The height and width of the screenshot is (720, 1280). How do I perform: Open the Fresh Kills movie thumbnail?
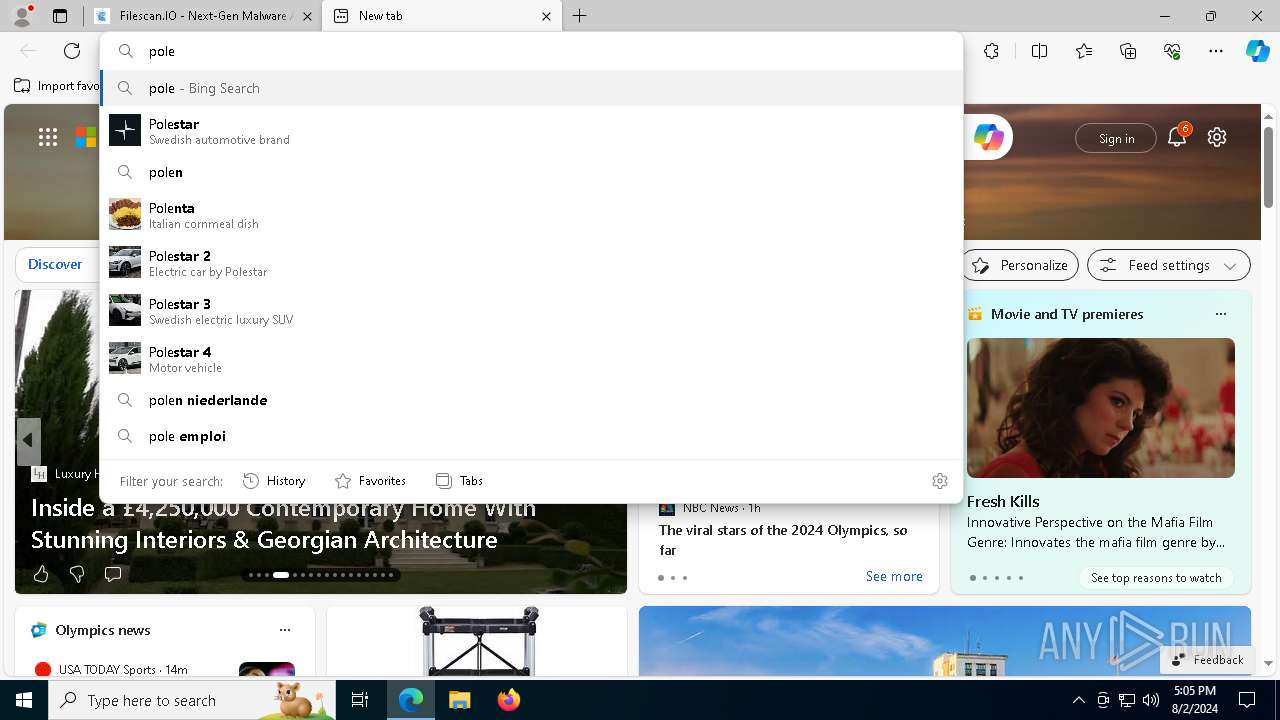click(1101, 408)
